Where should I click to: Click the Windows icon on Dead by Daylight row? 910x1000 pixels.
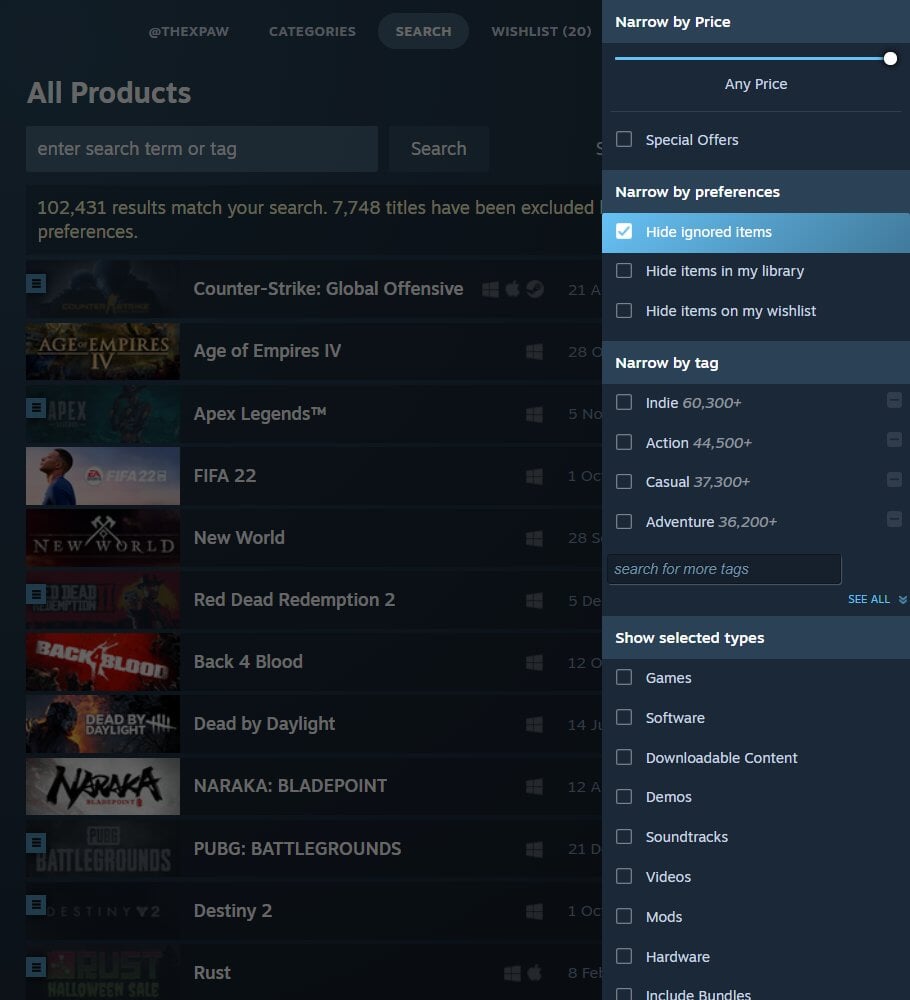[534, 724]
